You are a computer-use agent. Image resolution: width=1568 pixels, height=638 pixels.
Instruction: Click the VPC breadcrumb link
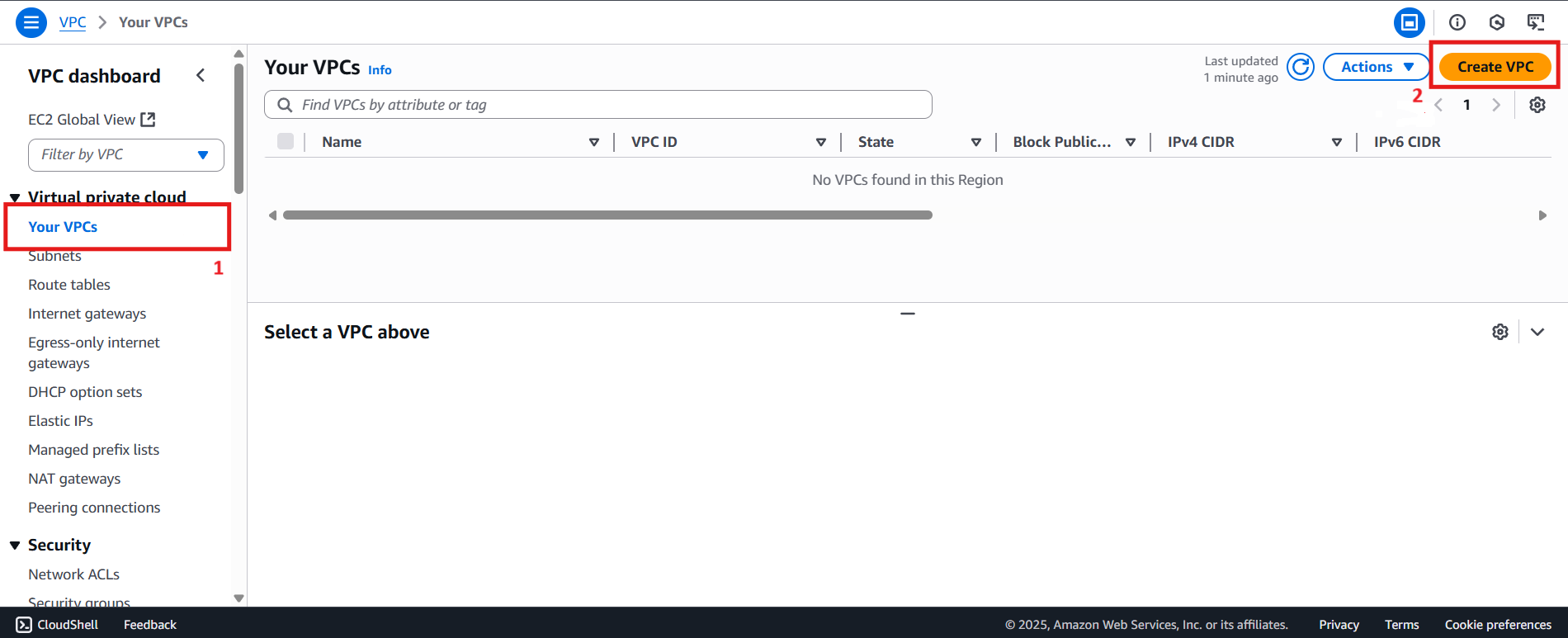tap(73, 22)
